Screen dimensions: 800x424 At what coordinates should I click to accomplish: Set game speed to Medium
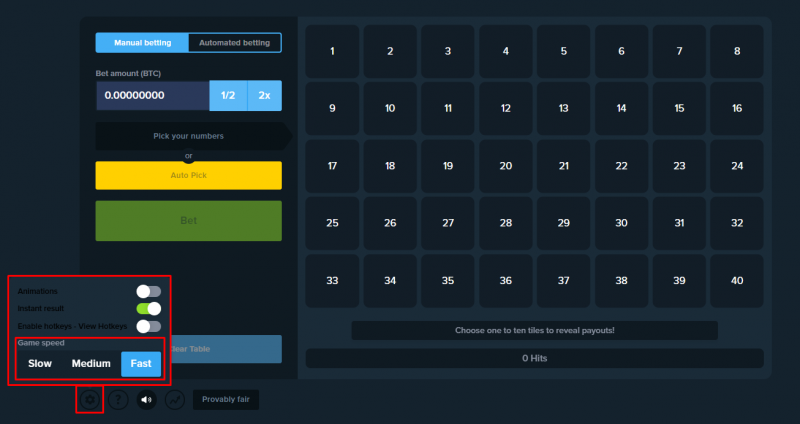pos(91,364)
